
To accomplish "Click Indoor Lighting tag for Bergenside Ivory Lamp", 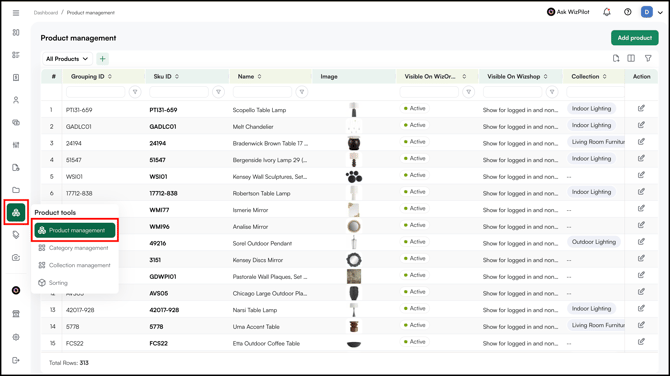I will tap(591, 159).
